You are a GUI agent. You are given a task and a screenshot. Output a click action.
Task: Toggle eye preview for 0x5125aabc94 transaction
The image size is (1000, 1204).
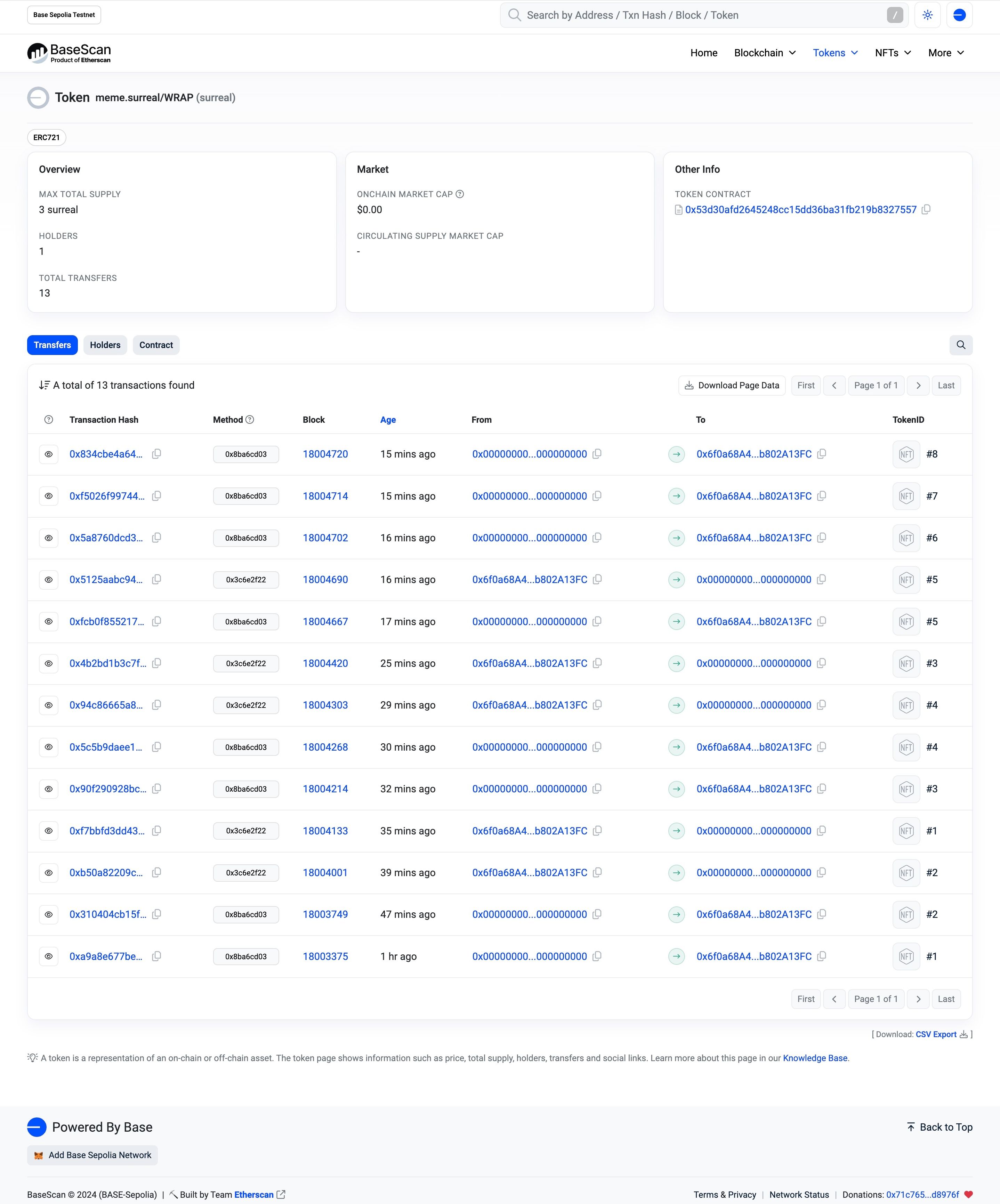point(49,580)
